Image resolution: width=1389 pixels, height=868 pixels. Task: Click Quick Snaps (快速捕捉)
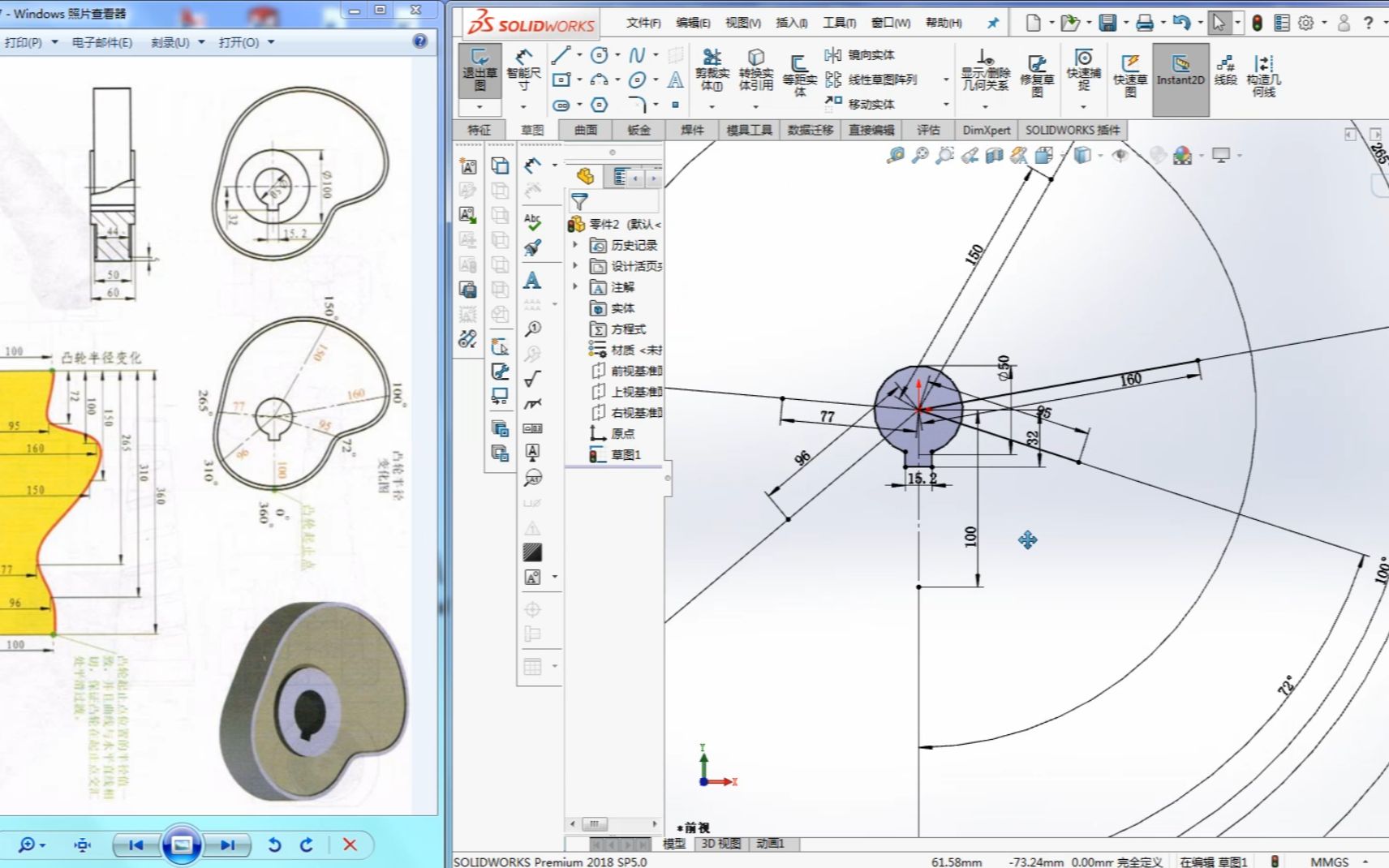1083,70
